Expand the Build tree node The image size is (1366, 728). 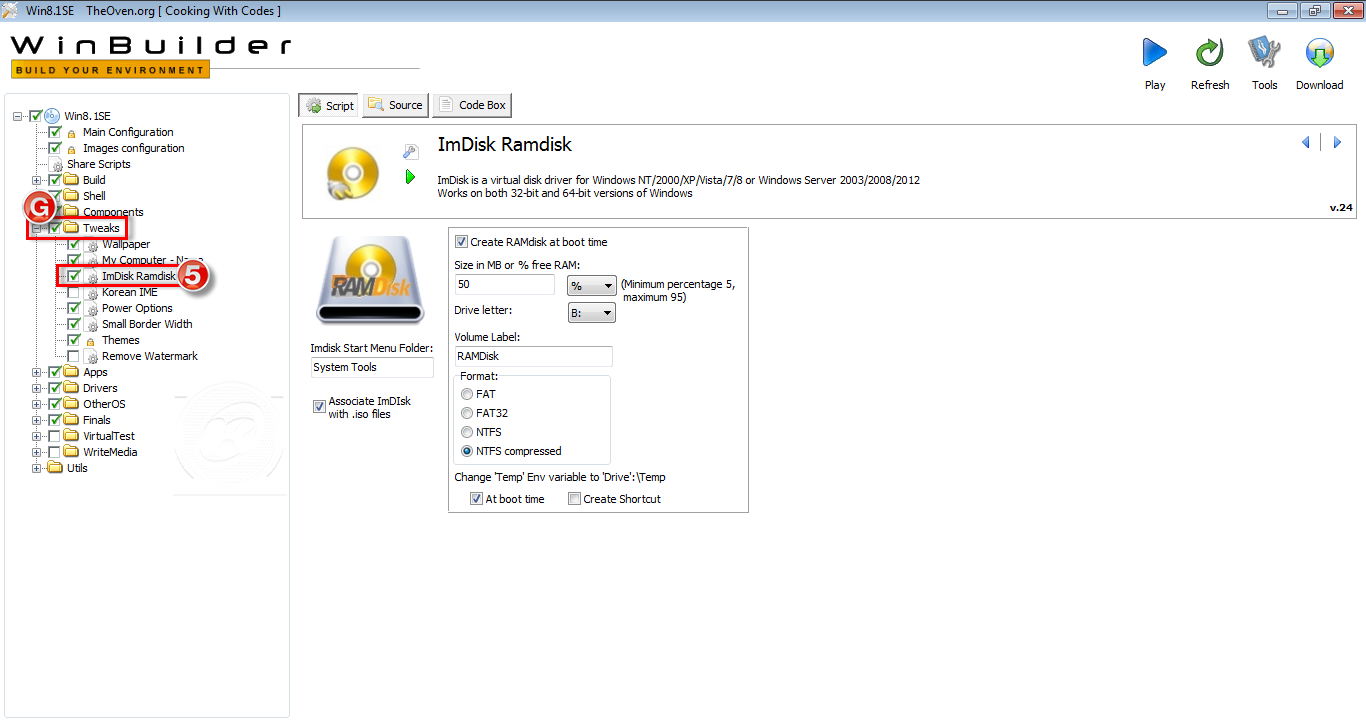pos(37,180)
